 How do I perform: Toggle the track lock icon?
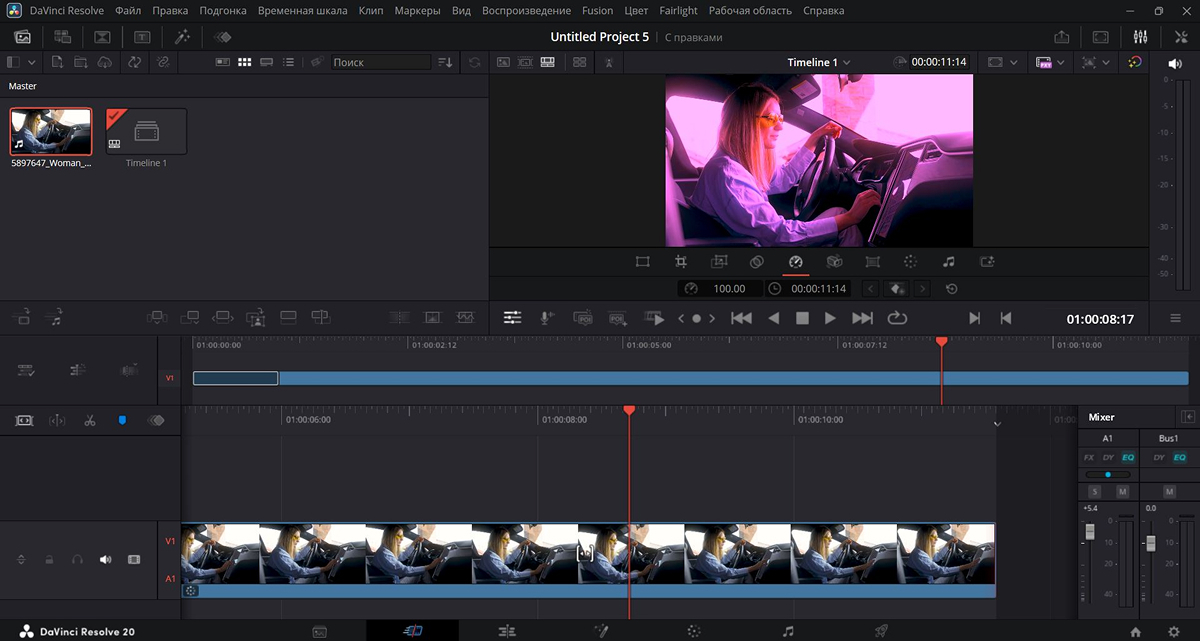point(48,560)
